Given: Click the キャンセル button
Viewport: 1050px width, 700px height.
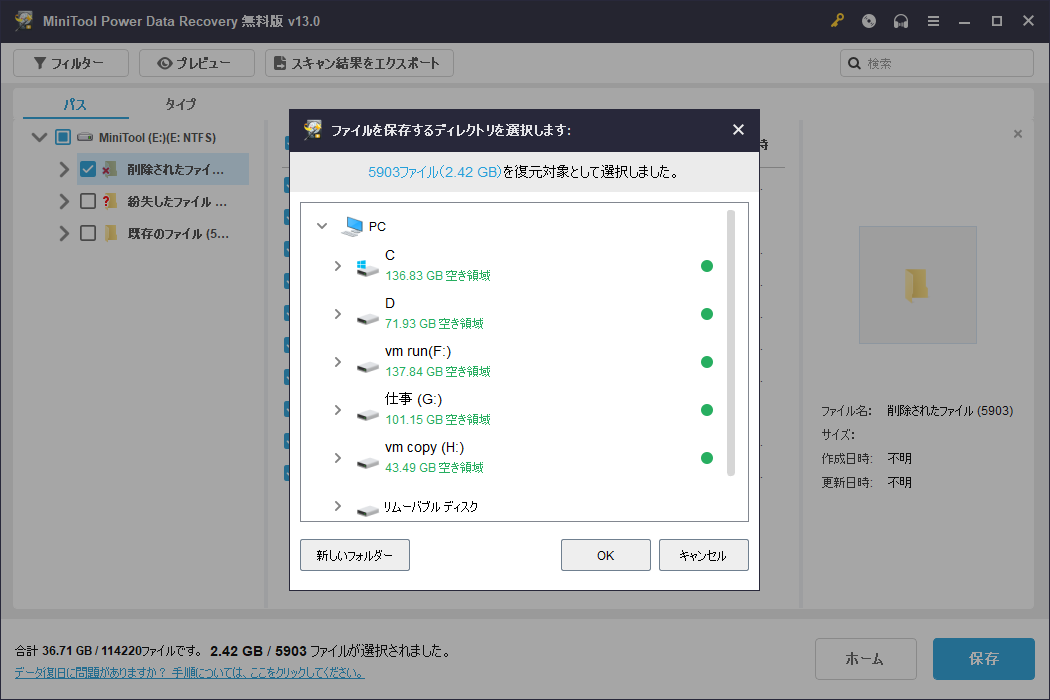Looking at the screenshot, I should [x=703, y=555].
